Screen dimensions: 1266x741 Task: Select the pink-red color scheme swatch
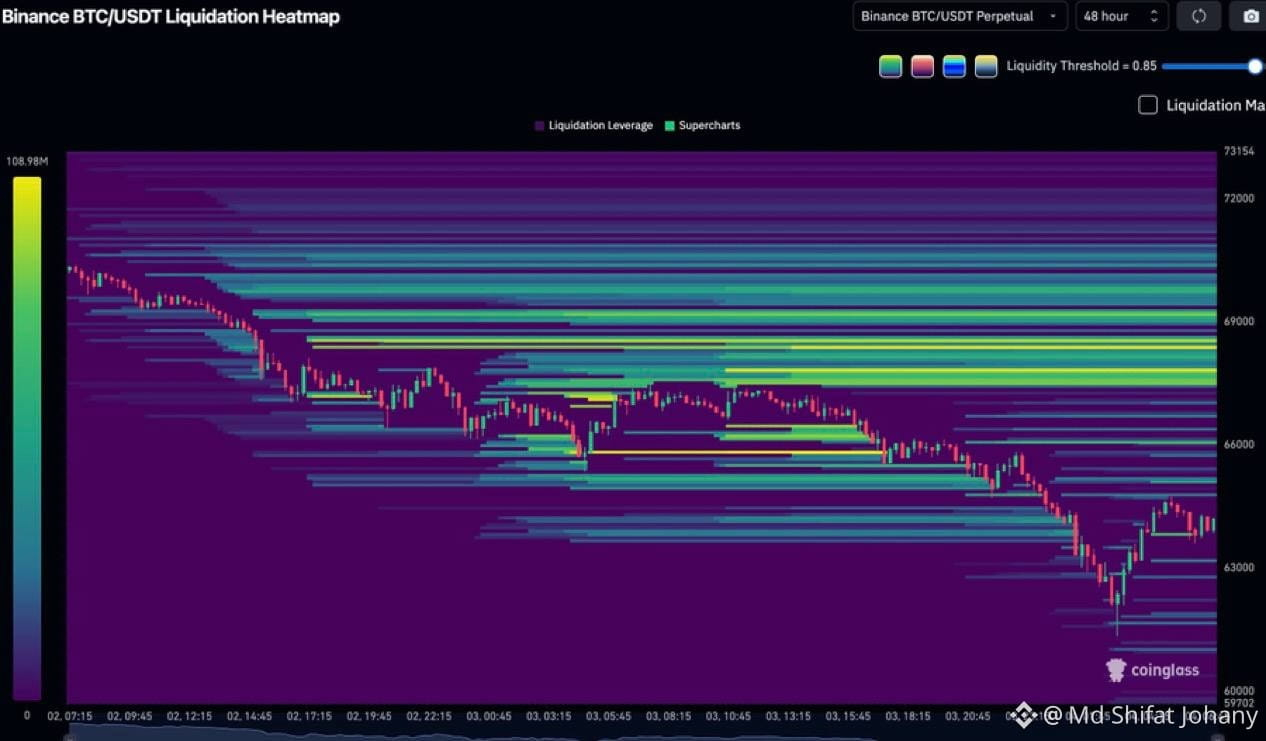[922, 66]
